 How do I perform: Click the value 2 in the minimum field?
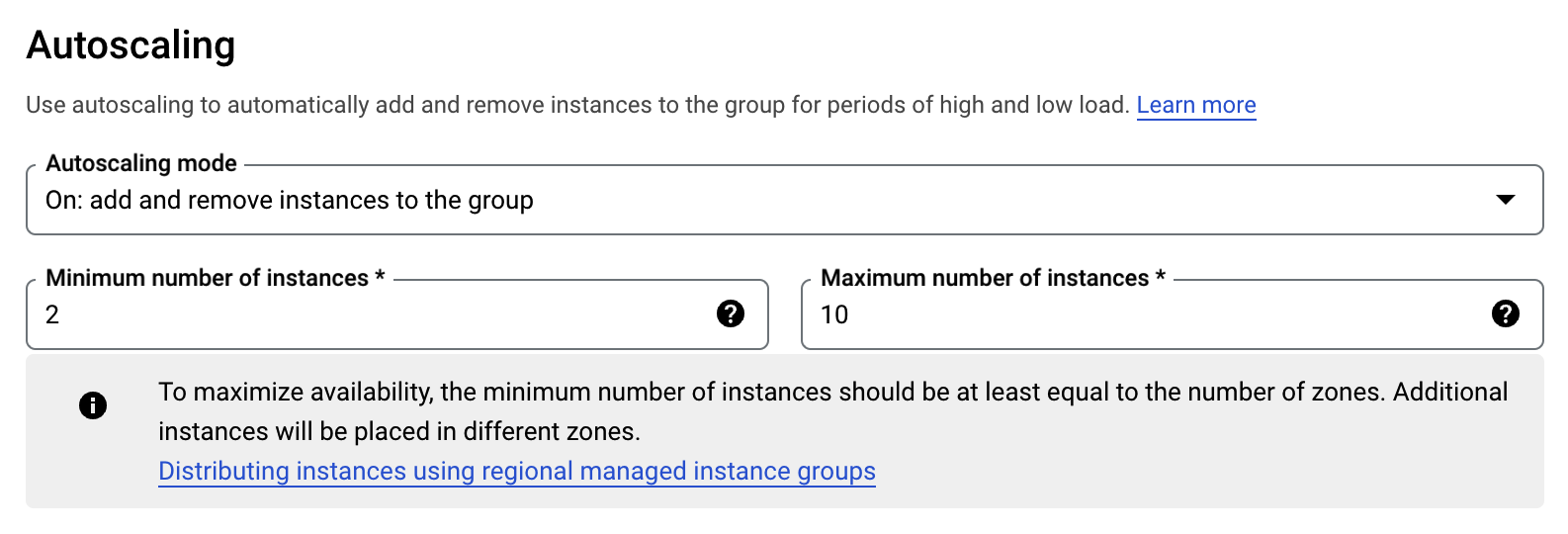click(52, 314)
